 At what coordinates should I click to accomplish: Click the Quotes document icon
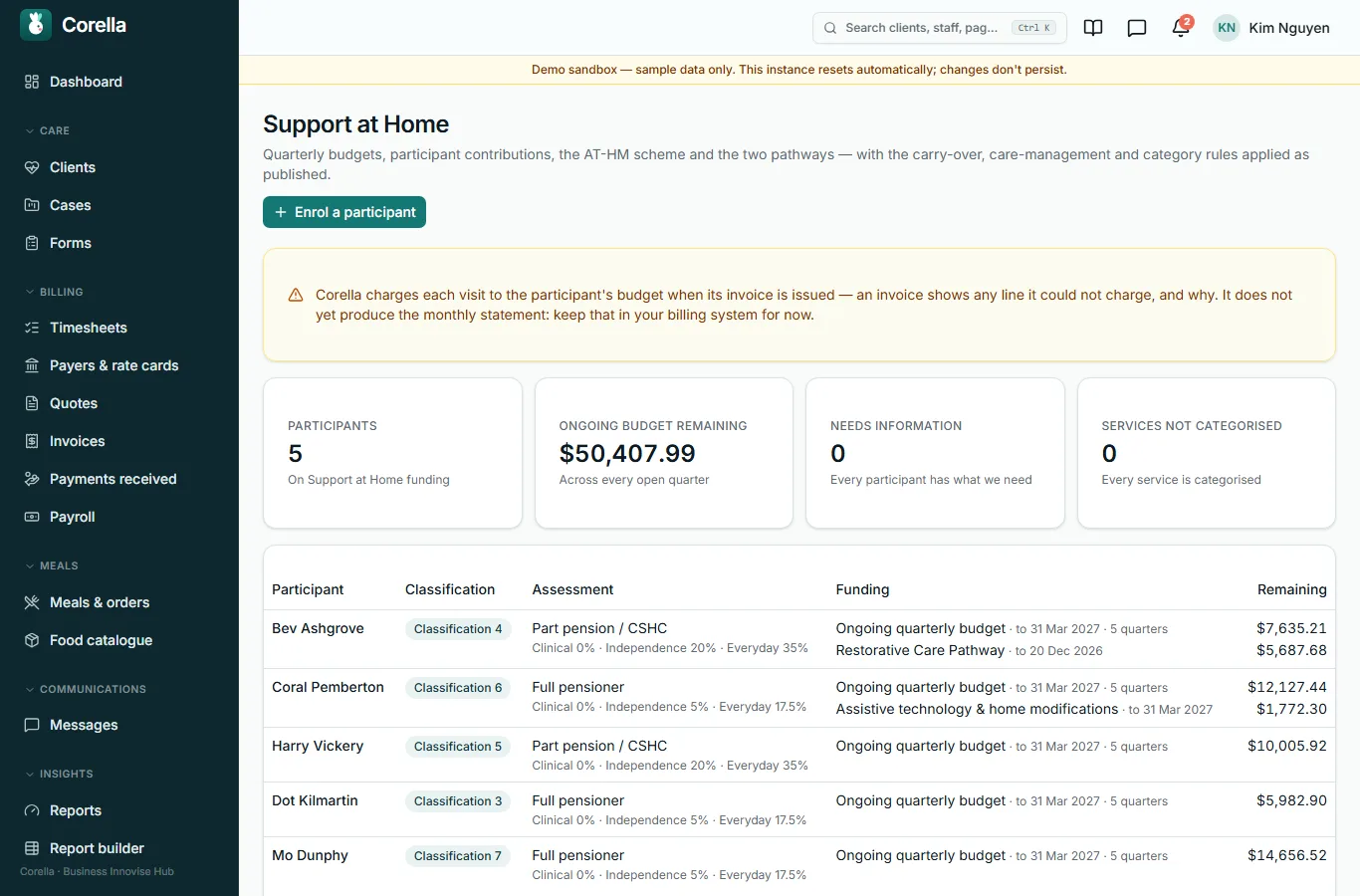click(x=32, y=403)
